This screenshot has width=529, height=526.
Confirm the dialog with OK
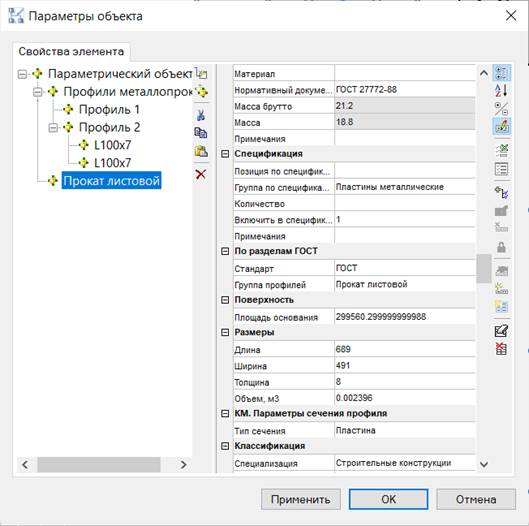[388, 499]
